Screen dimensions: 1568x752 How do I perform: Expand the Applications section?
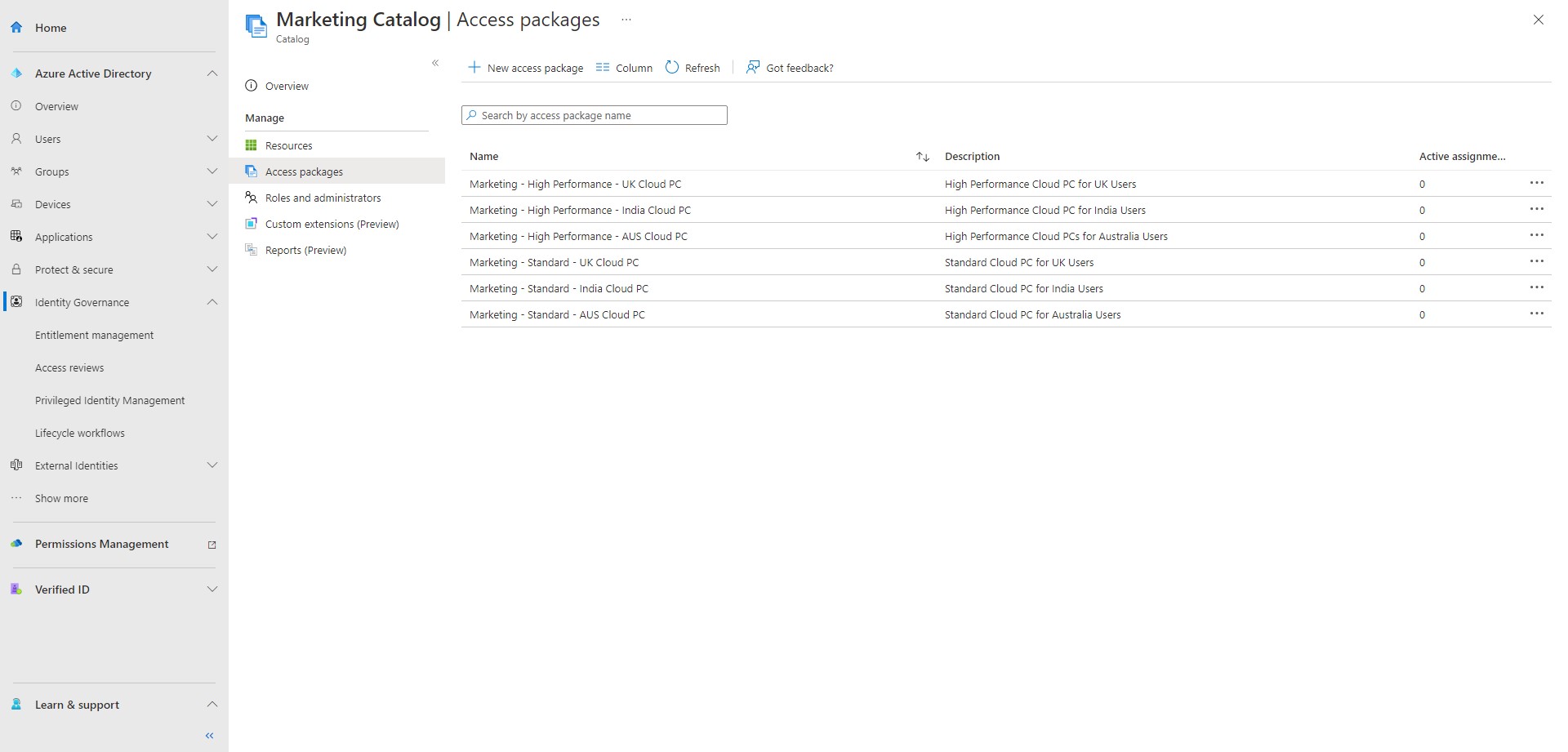[x=212, y=237]
